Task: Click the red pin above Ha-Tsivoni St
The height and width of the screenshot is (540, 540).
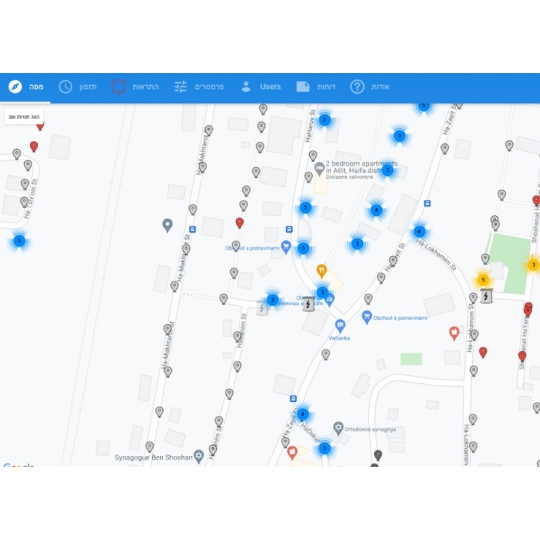Action: [x=34, y=146]
